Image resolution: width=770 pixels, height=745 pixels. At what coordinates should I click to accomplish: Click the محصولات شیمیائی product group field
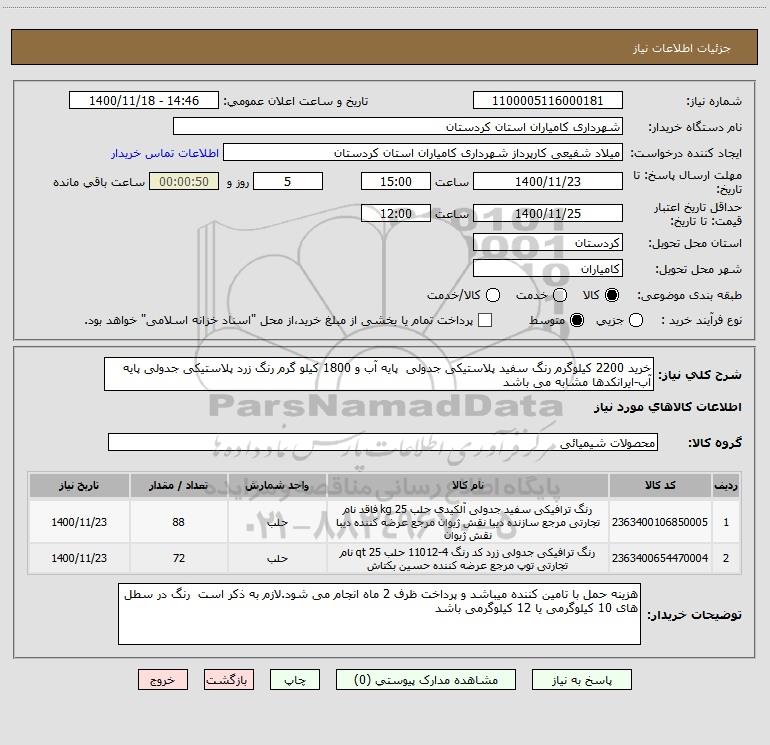(383, 442)
